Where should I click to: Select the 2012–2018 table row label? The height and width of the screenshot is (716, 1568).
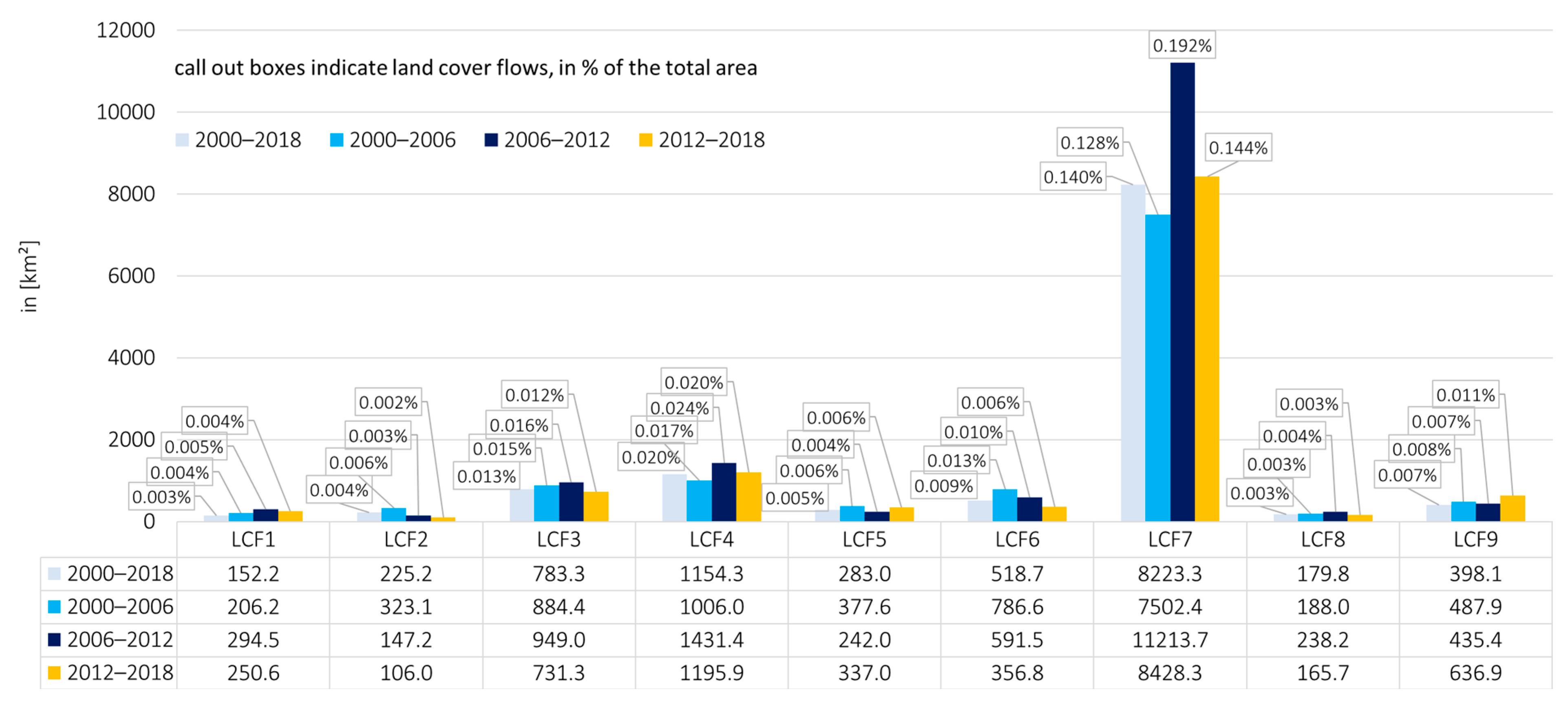pos(120,672)
